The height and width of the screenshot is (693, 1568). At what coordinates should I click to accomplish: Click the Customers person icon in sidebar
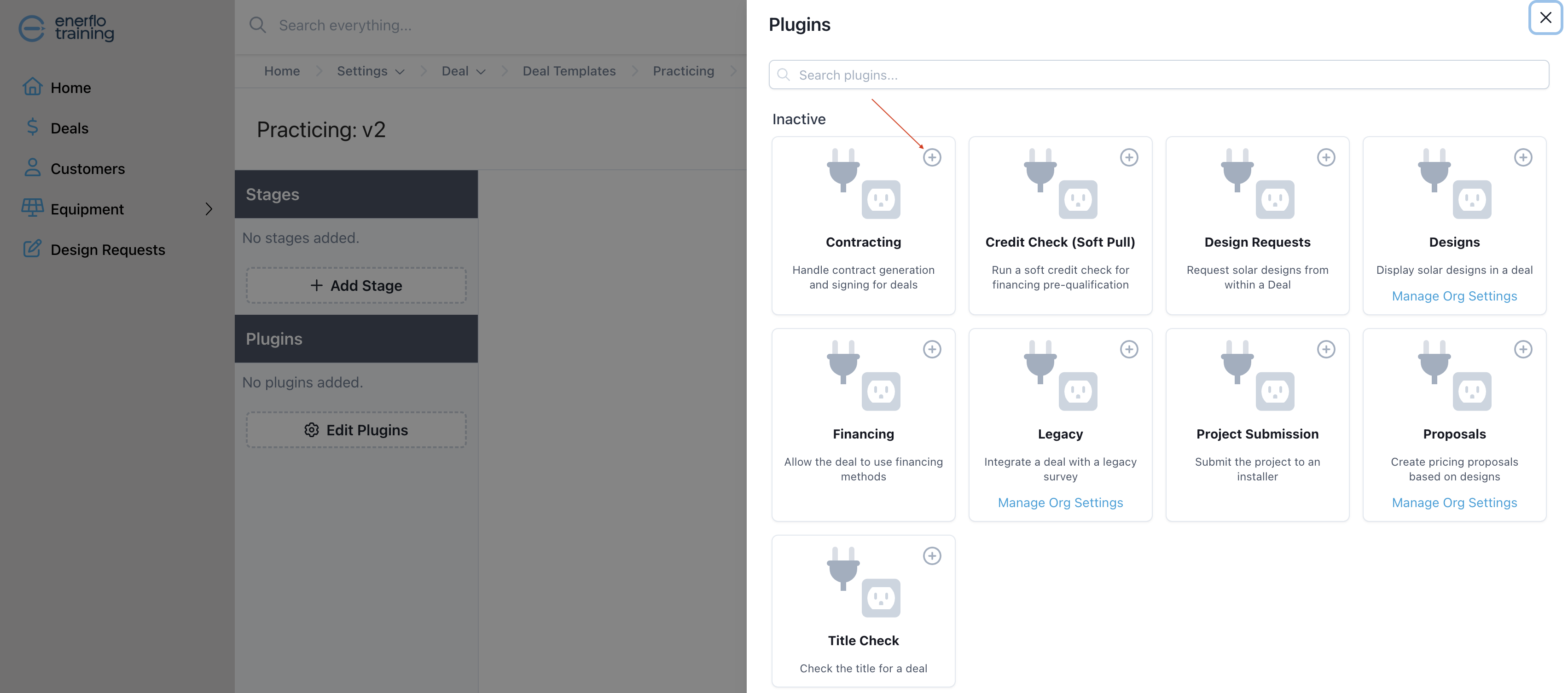coord(32,167)
